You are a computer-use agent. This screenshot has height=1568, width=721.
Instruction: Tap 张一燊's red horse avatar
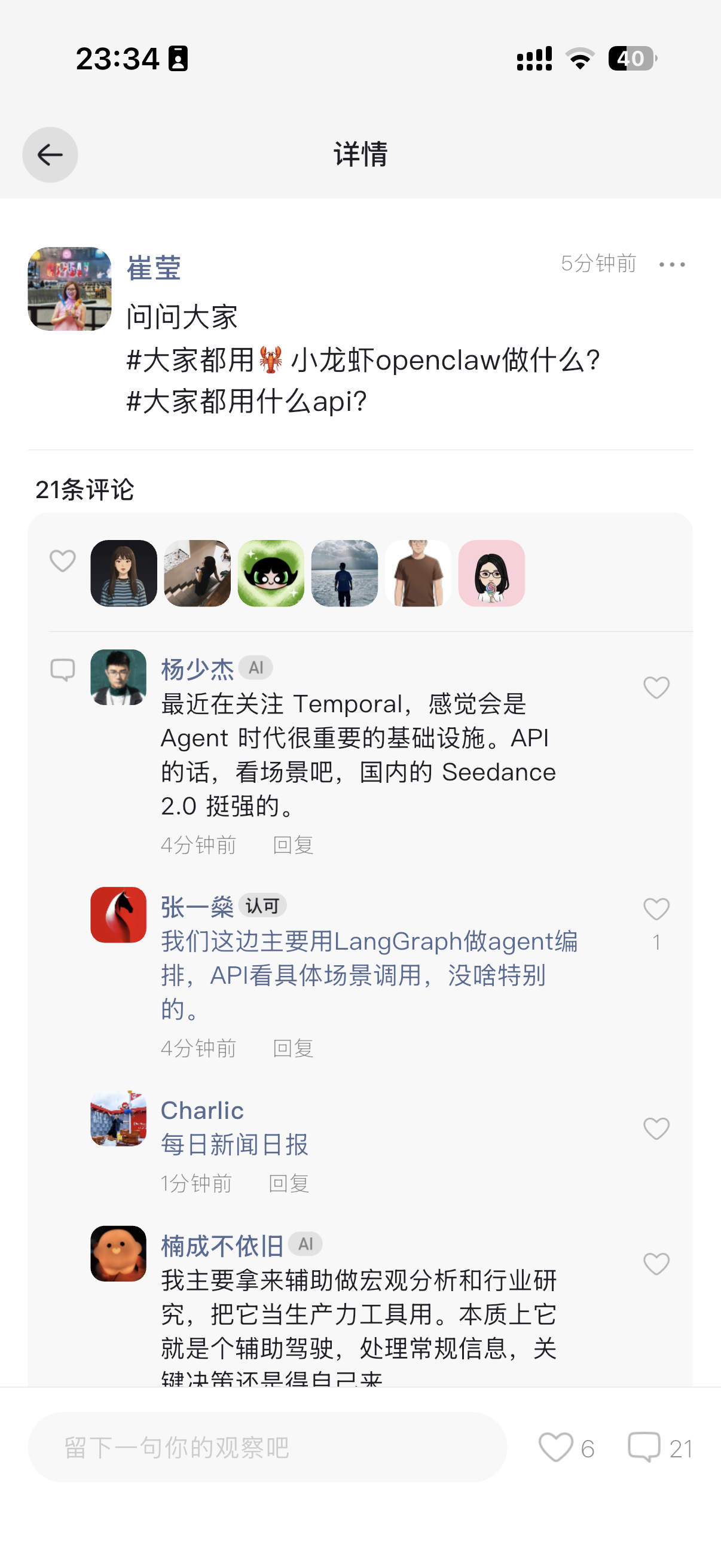[x=118, y=914]
